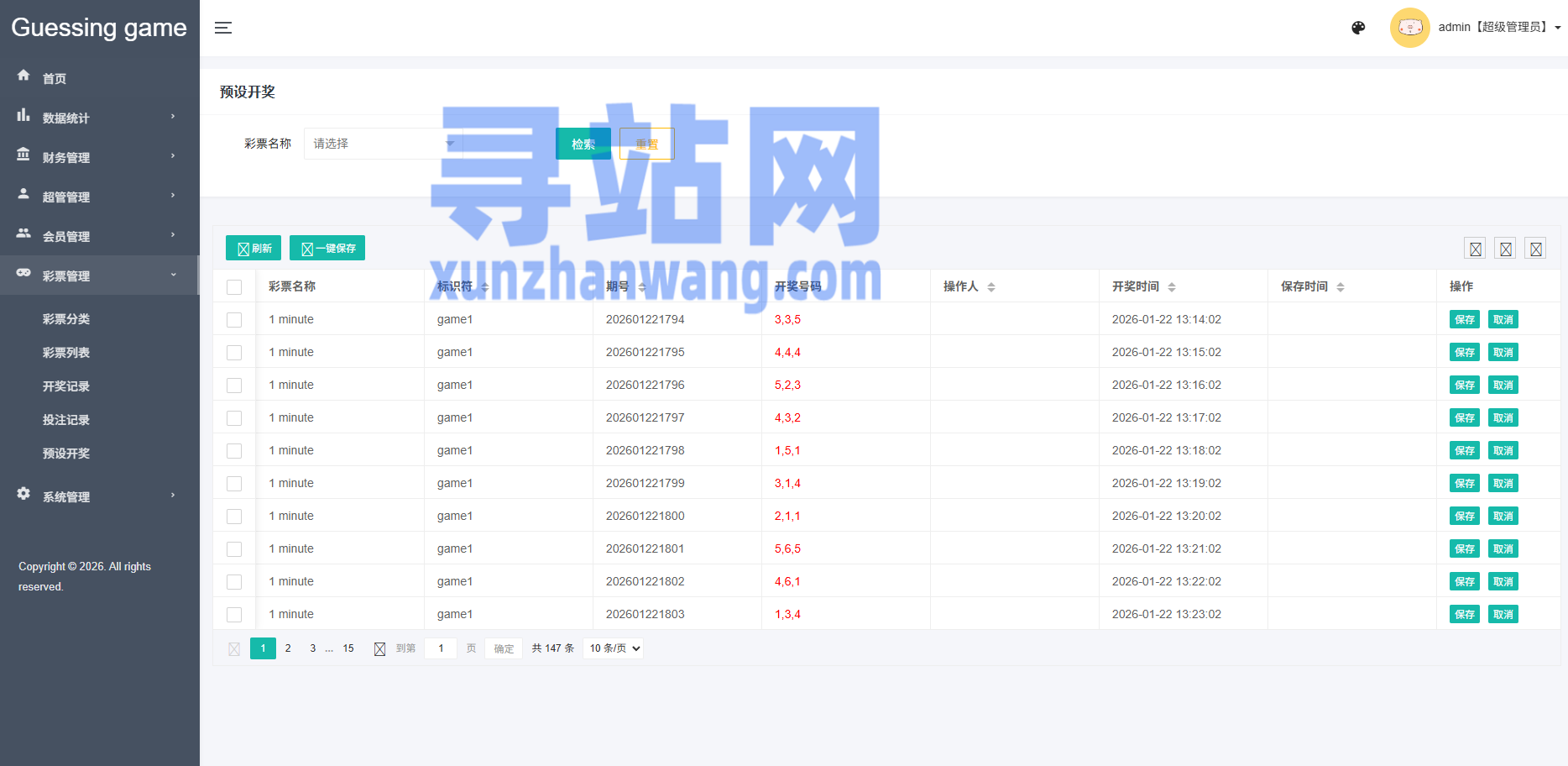Tick the checkbox for period 202601221794

[x=234, y=320]
